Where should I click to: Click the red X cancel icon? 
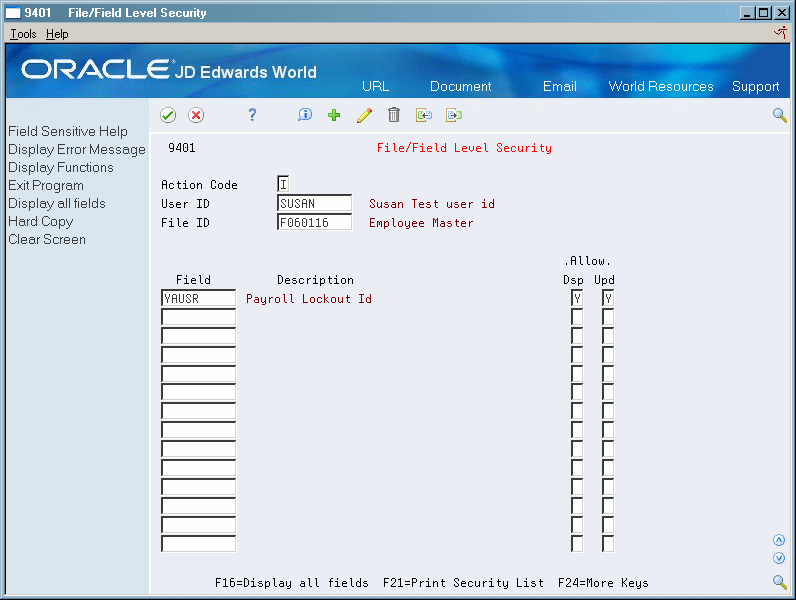[x=196, y=115]
